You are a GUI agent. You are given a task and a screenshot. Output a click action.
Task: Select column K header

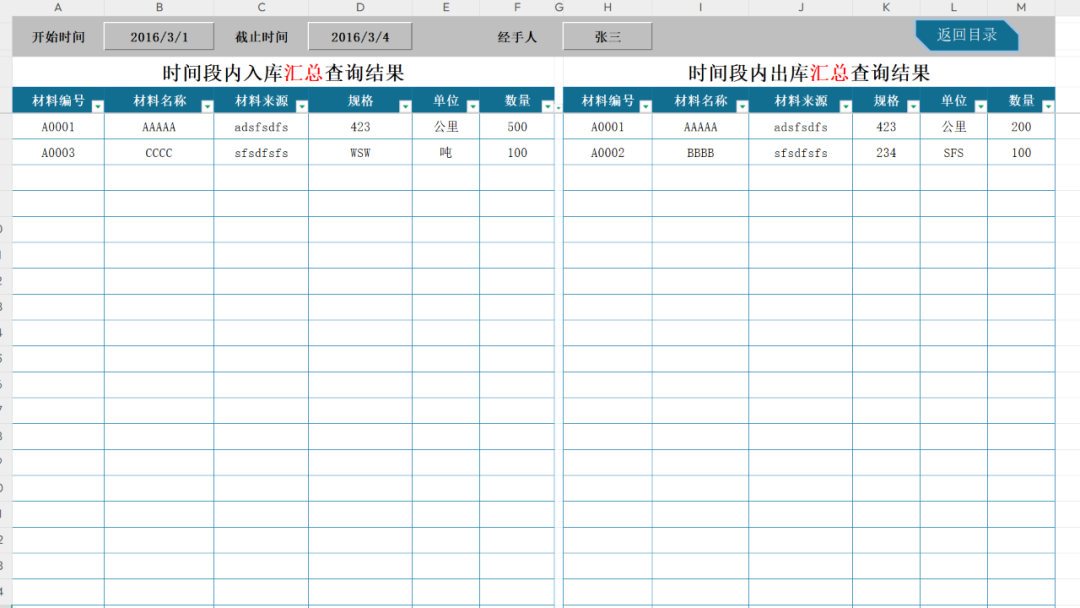point(886,7)
